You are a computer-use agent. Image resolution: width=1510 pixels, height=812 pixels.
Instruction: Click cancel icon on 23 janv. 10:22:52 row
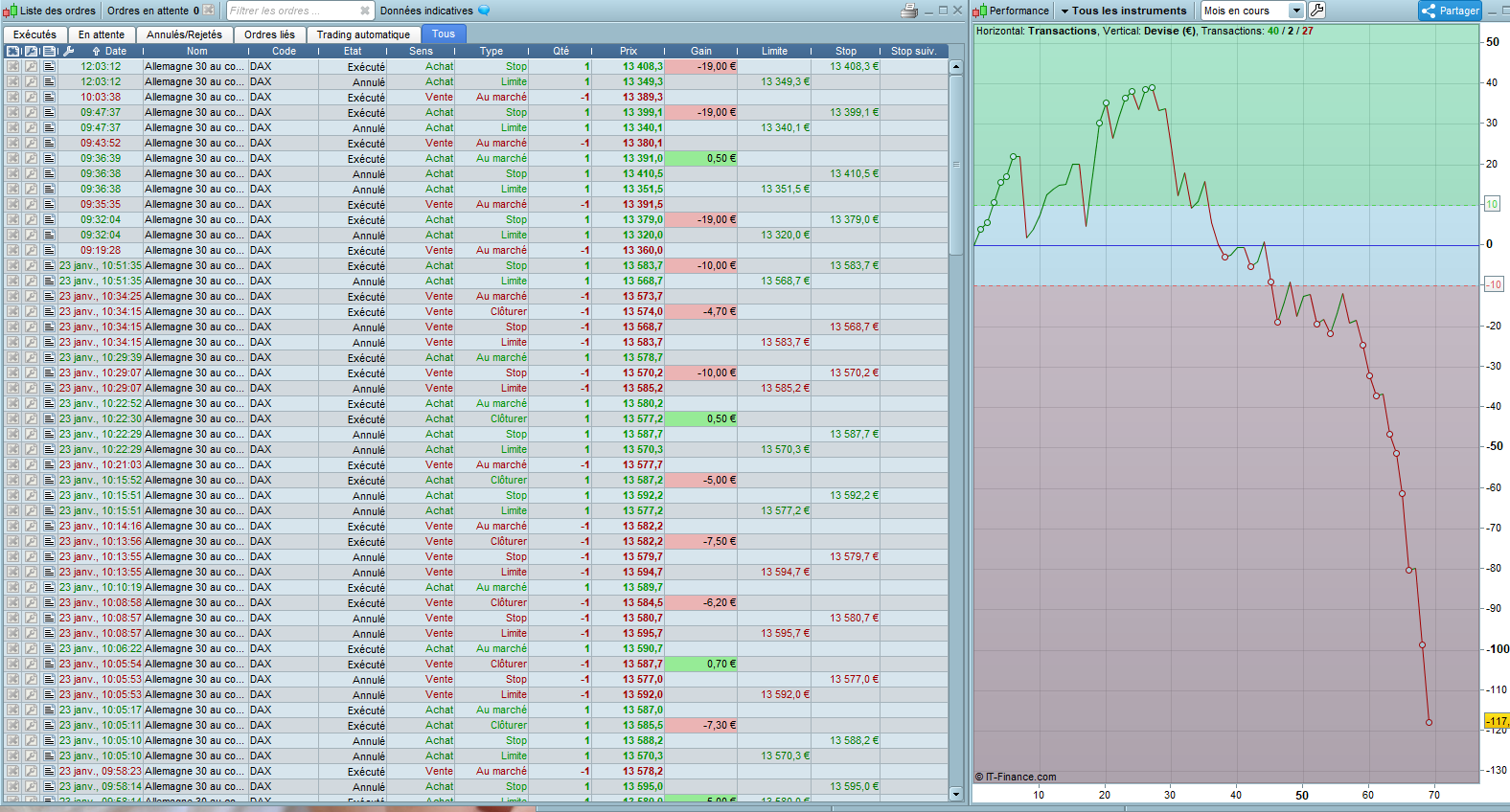pos(12,403)
